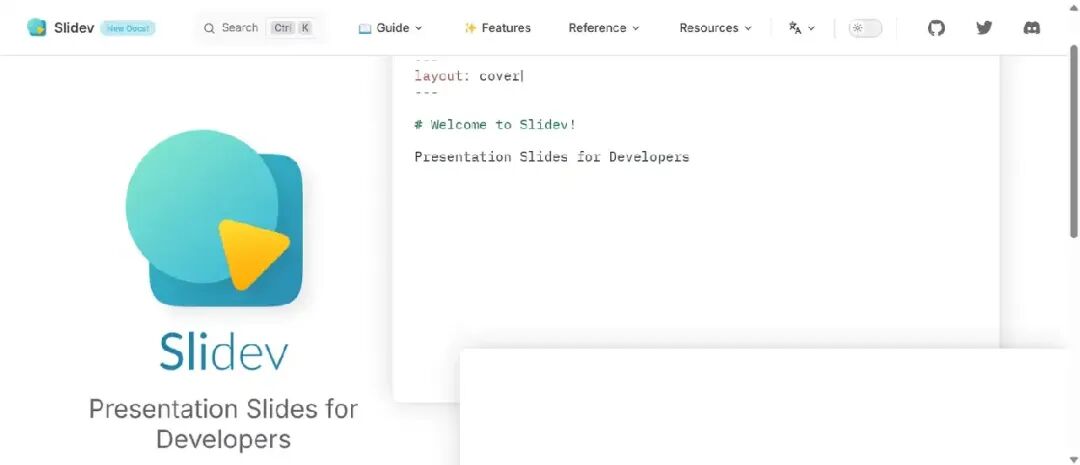Click the '# Welcome to Slidev!' heading line
The width and height of the screenshot is (1080, 465).
[495, 125]
